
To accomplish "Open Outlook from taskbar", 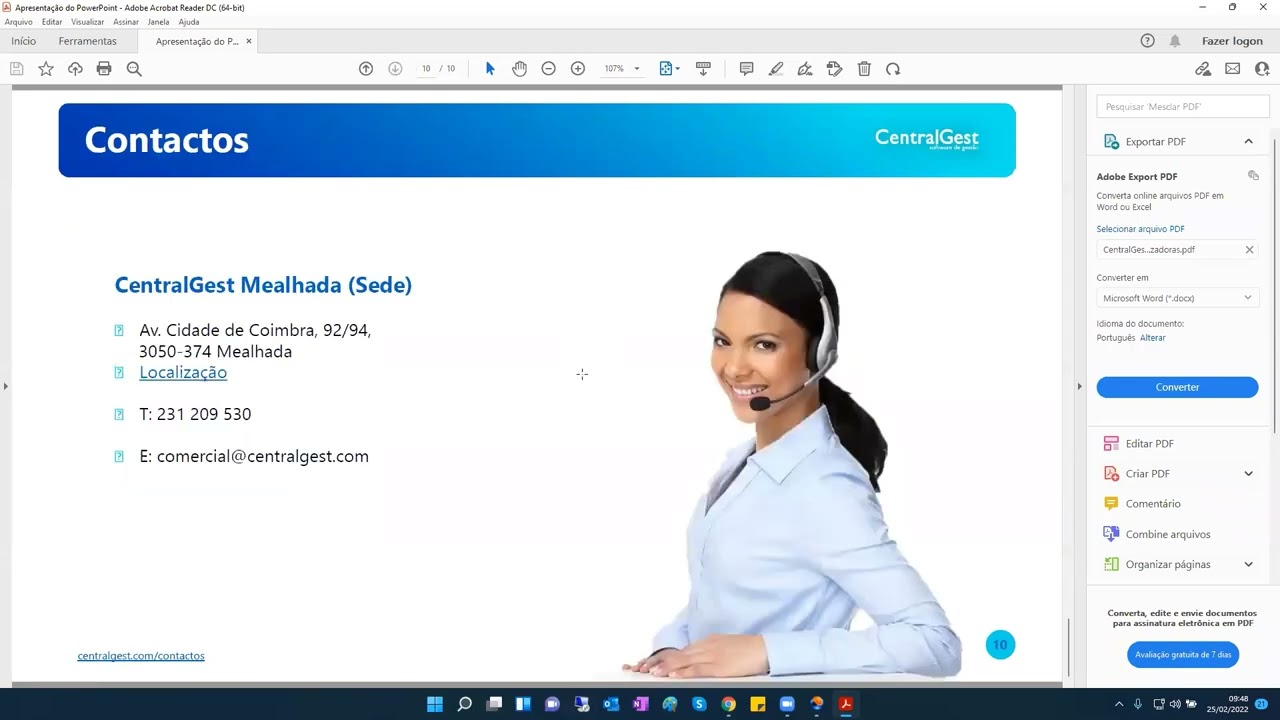I will pos(611,704).
